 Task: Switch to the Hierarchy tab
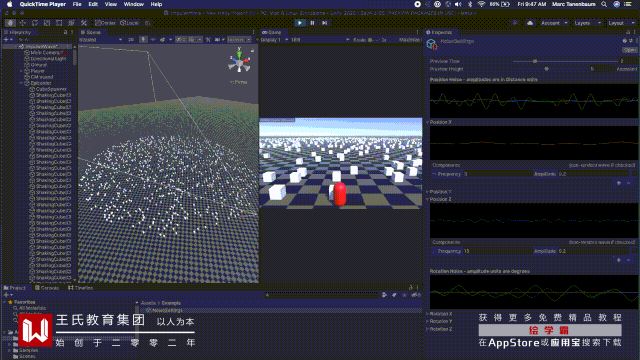click(18, 32)
